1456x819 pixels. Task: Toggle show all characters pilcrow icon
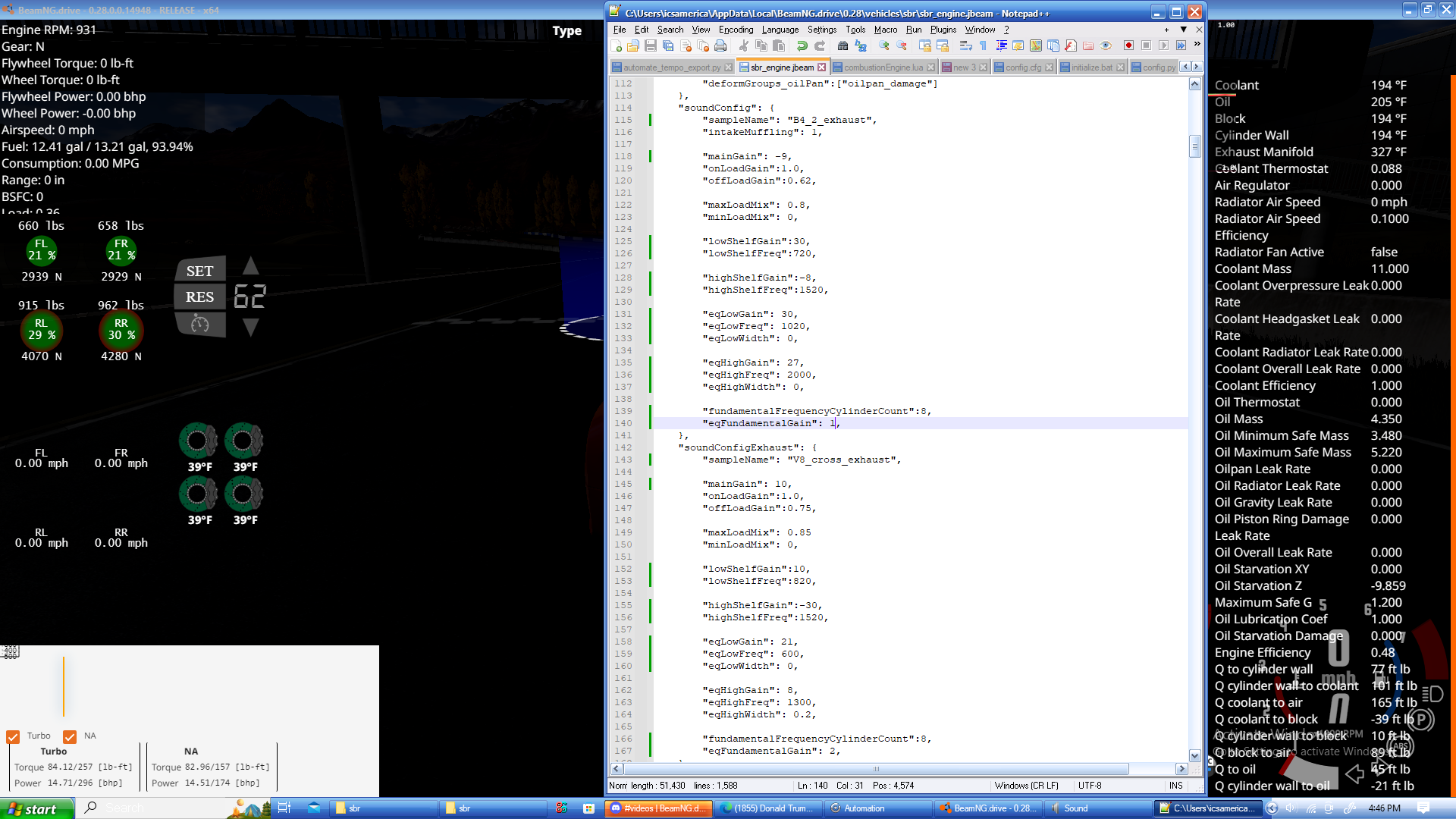click(984, 46)
